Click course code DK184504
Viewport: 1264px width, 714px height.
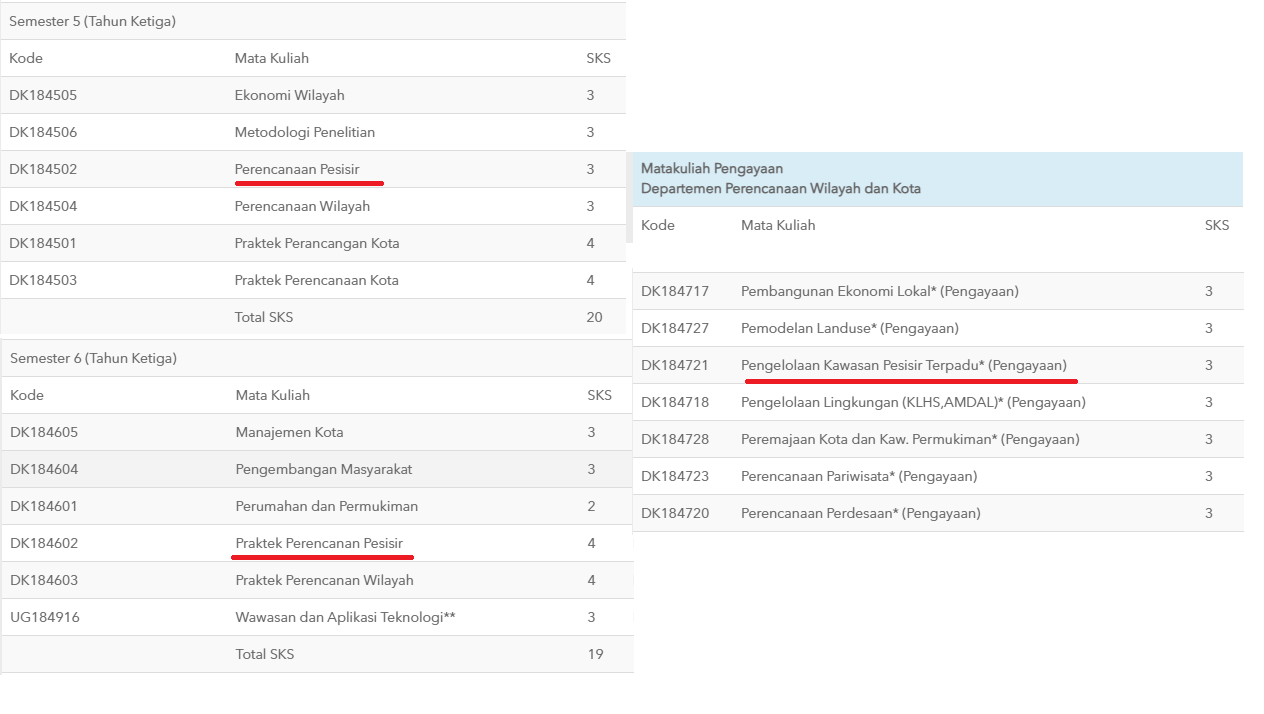[x=43, y=206]
